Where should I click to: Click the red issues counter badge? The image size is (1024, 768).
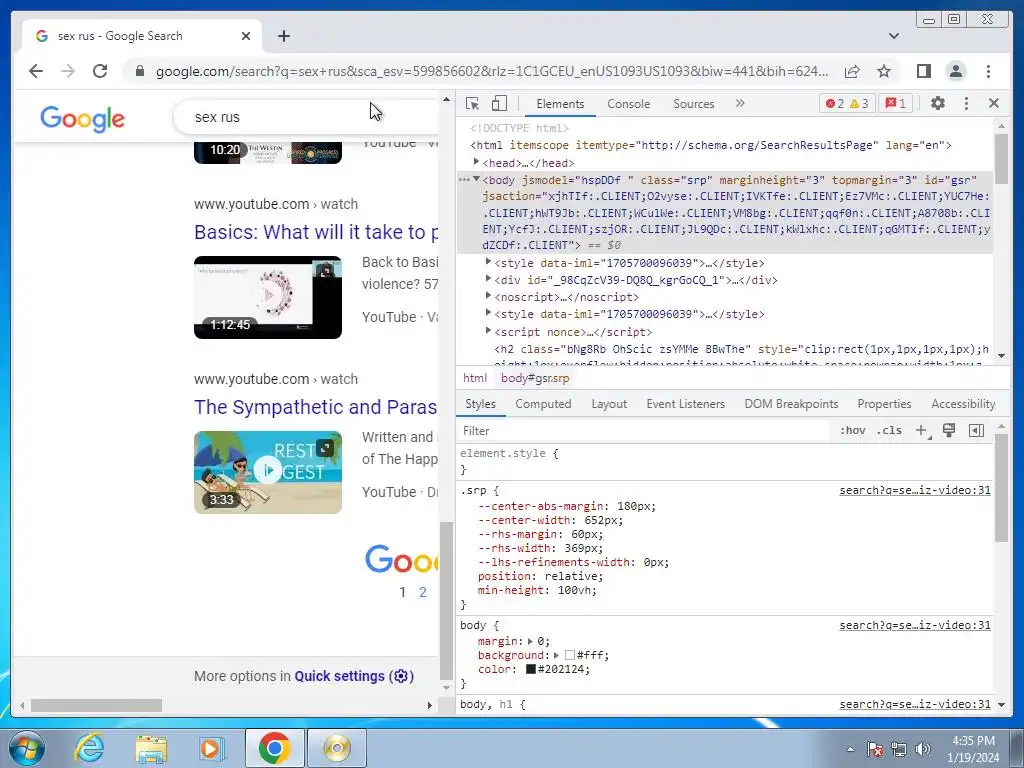pyautogui.click(x=896, y=103)
